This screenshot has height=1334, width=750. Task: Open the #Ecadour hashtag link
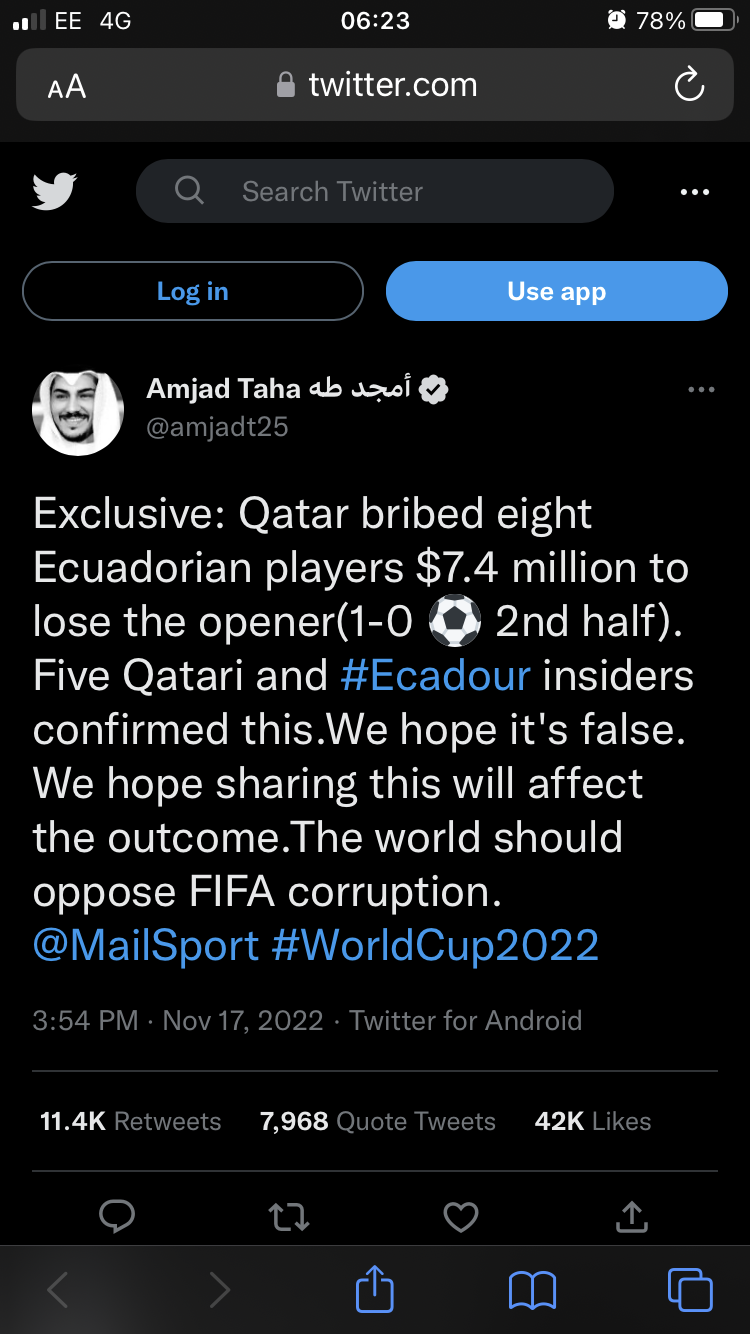point(435,676)
